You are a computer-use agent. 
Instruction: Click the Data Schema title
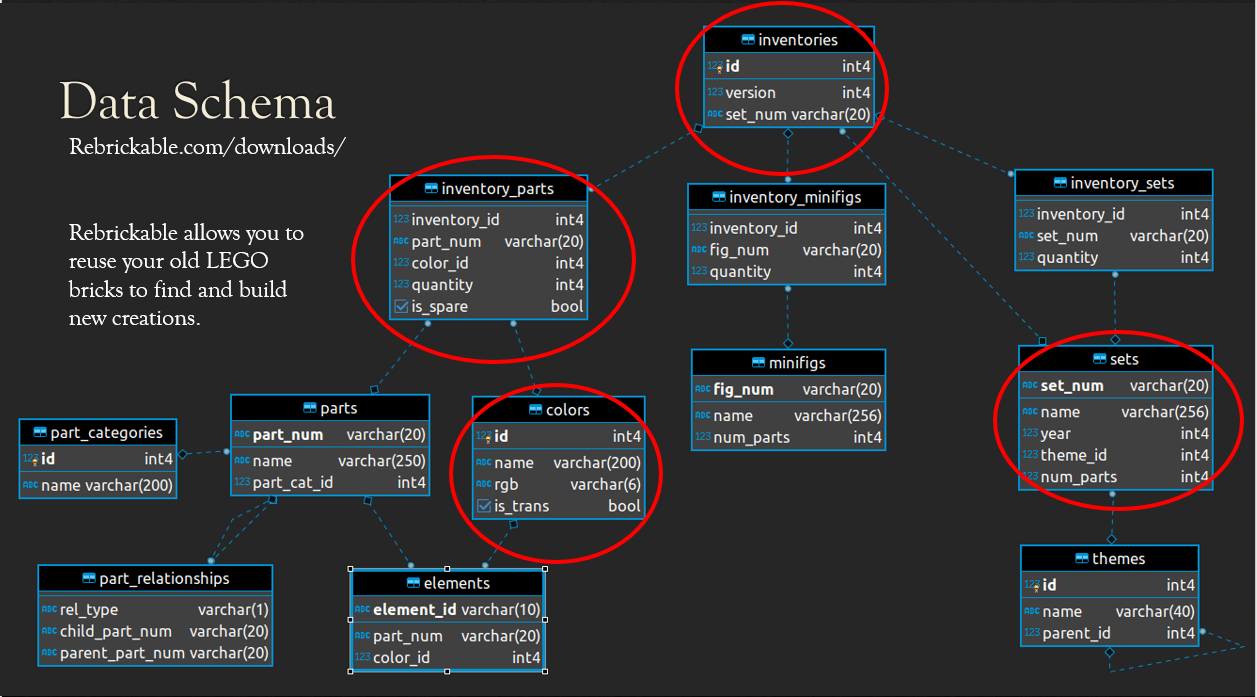197,103
